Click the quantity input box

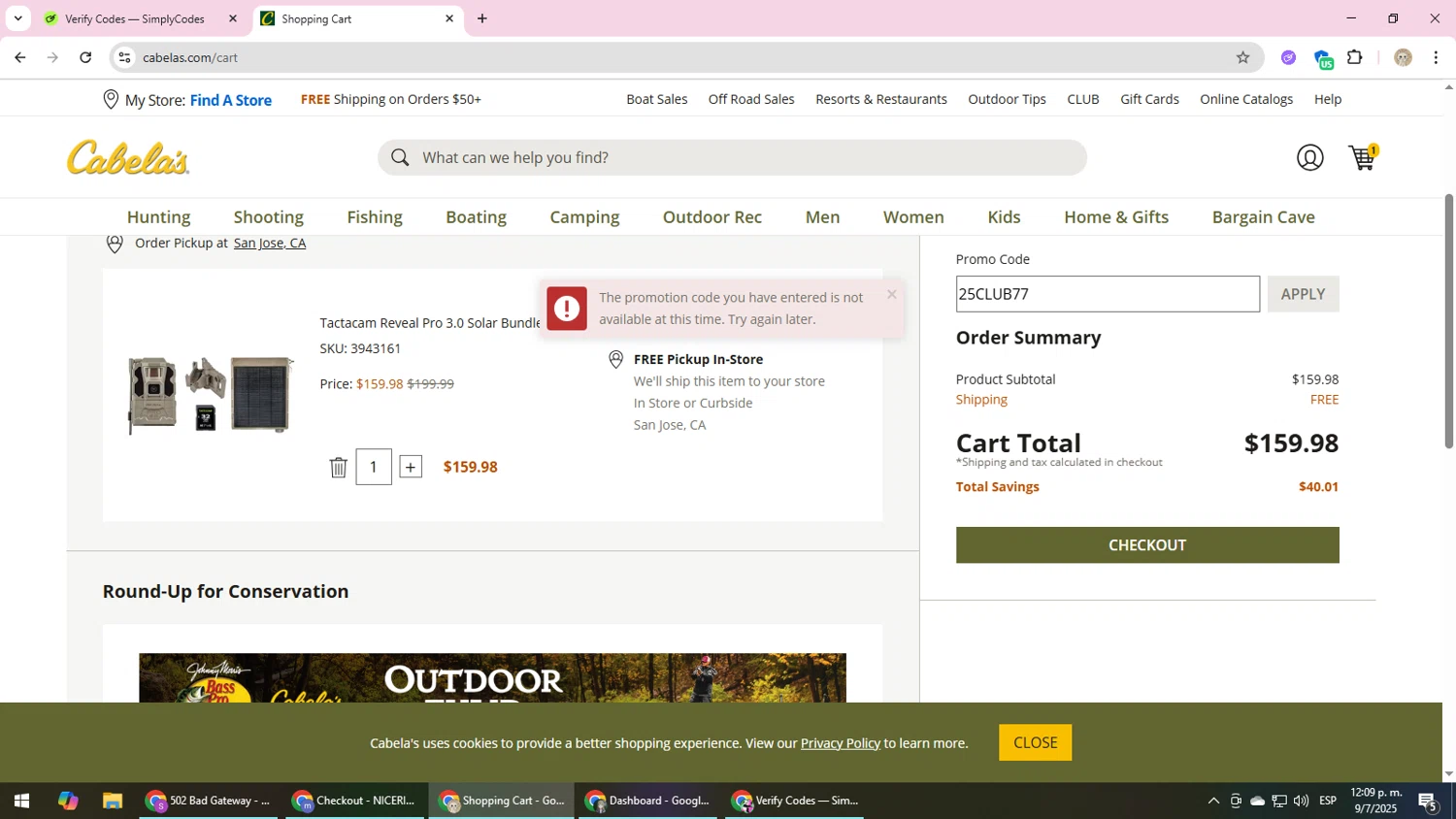click(374, 468)
